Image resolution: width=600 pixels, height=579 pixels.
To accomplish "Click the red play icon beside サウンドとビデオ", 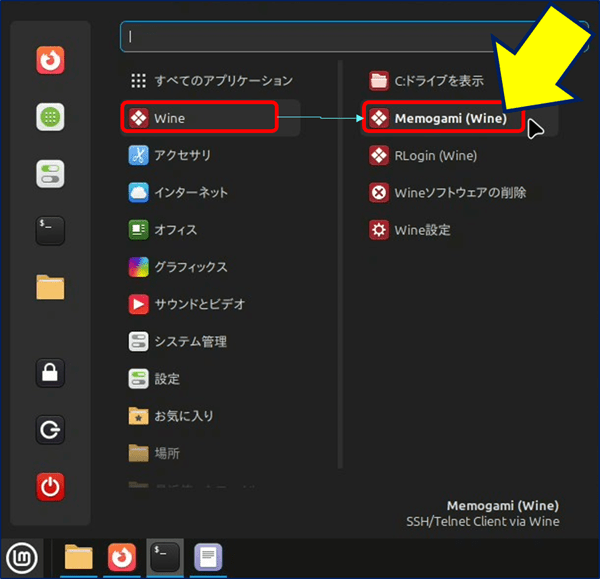I will coord(138,304).
